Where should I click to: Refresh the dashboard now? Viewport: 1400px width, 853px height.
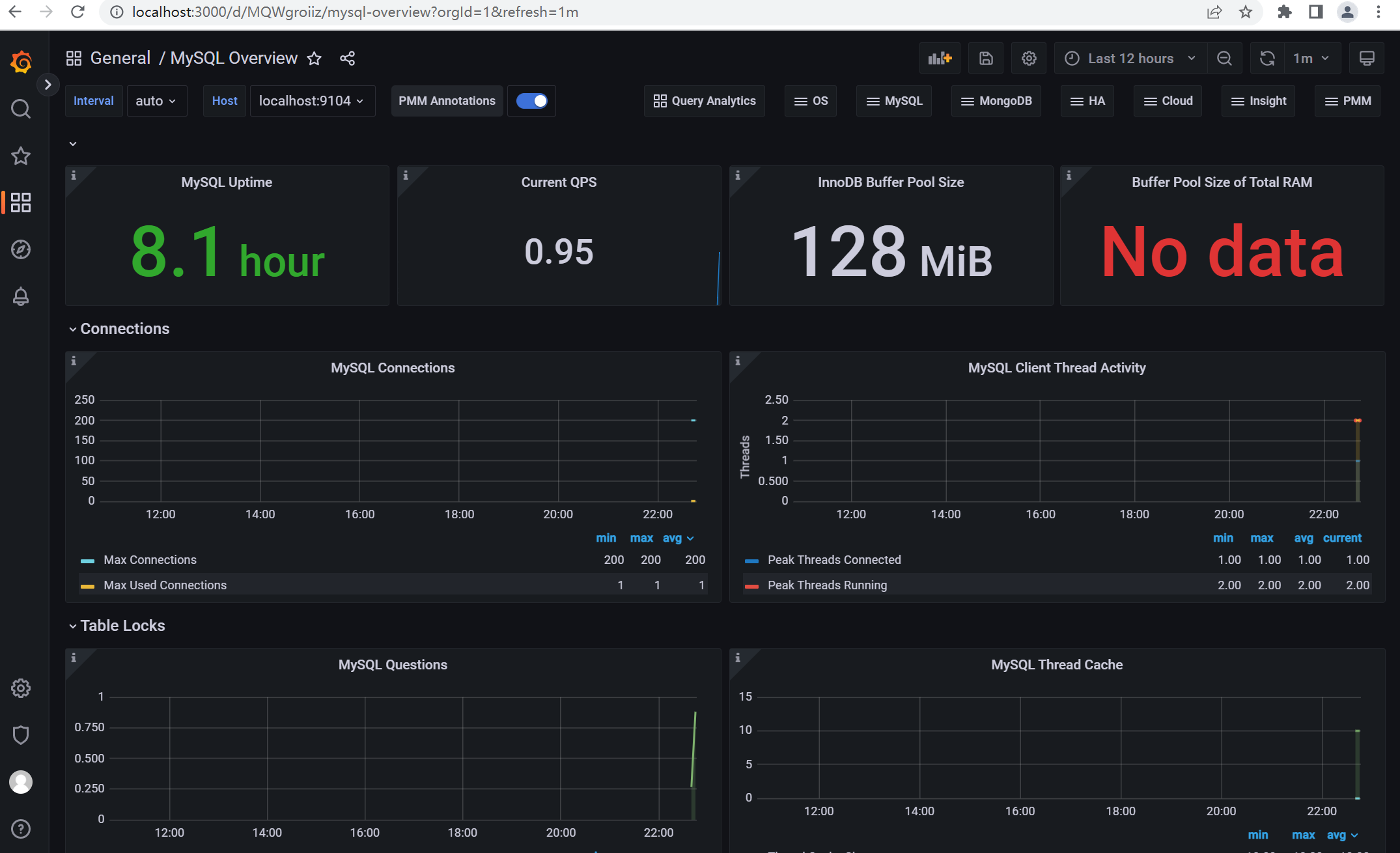(x=1267, y=59)
